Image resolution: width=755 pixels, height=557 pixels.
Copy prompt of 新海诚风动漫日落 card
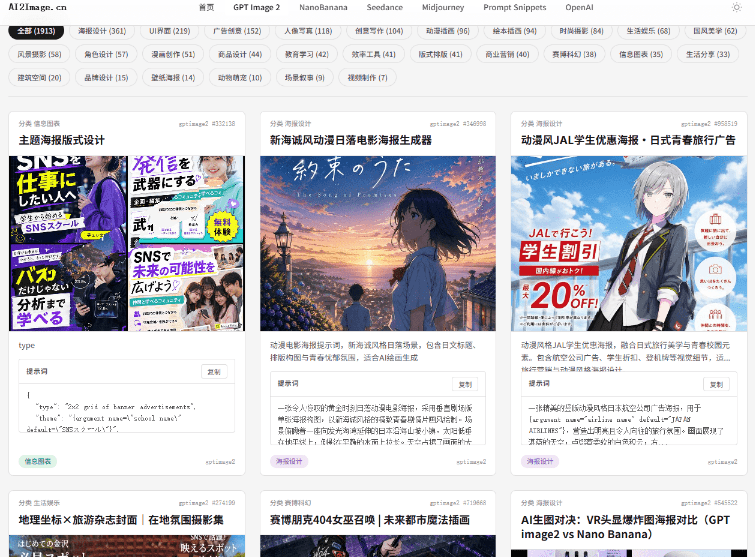pos(465,384)
